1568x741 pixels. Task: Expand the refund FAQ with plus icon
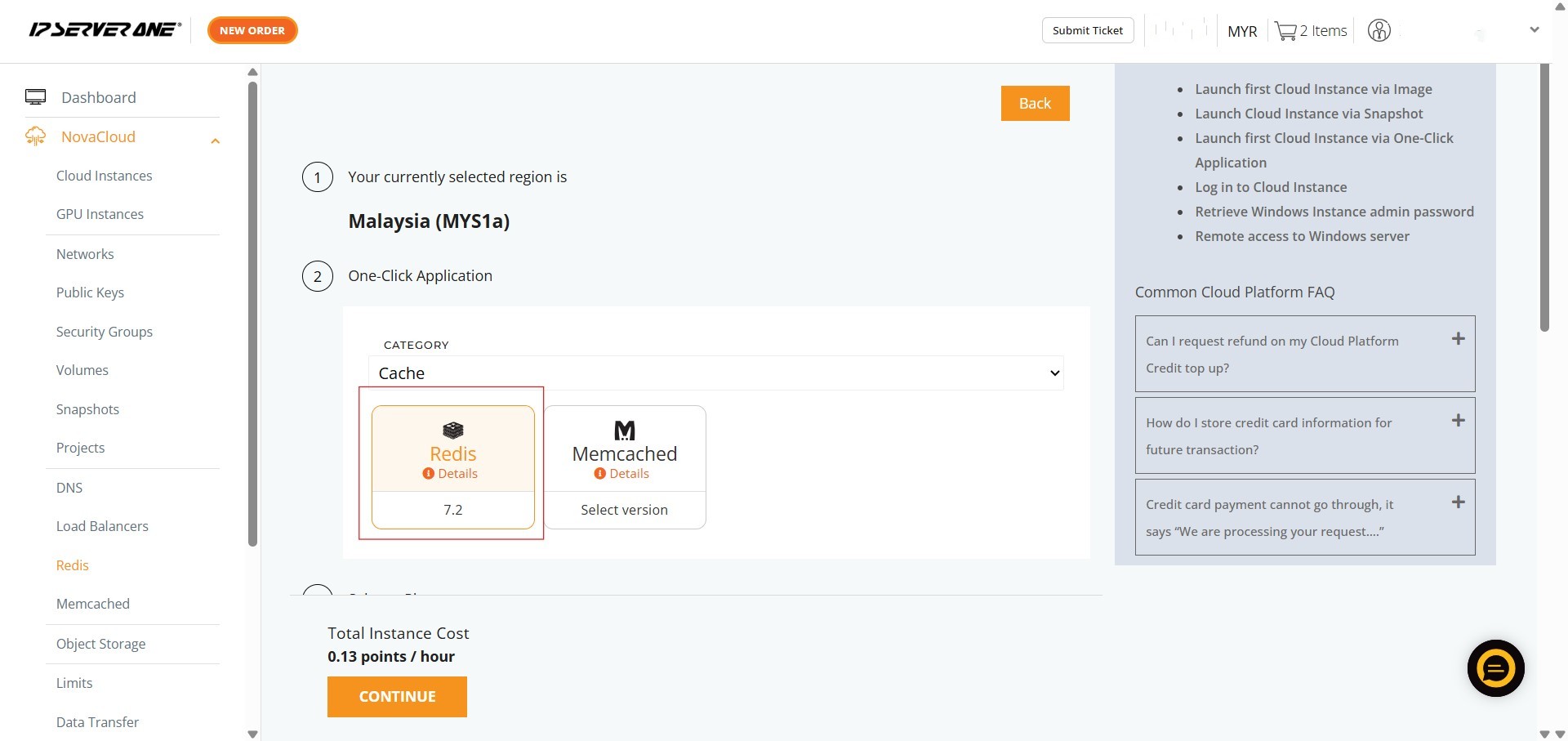point(1458,339)
